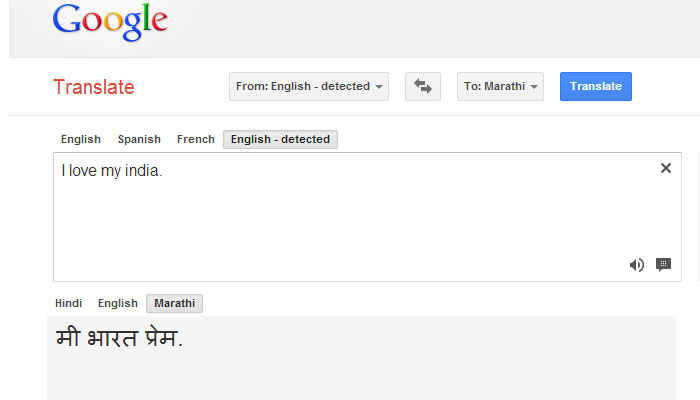The height and width of the screenshot is (400, 700).
Task: Open the From: English - detected dropdown
Action: [x=309, y=87]
